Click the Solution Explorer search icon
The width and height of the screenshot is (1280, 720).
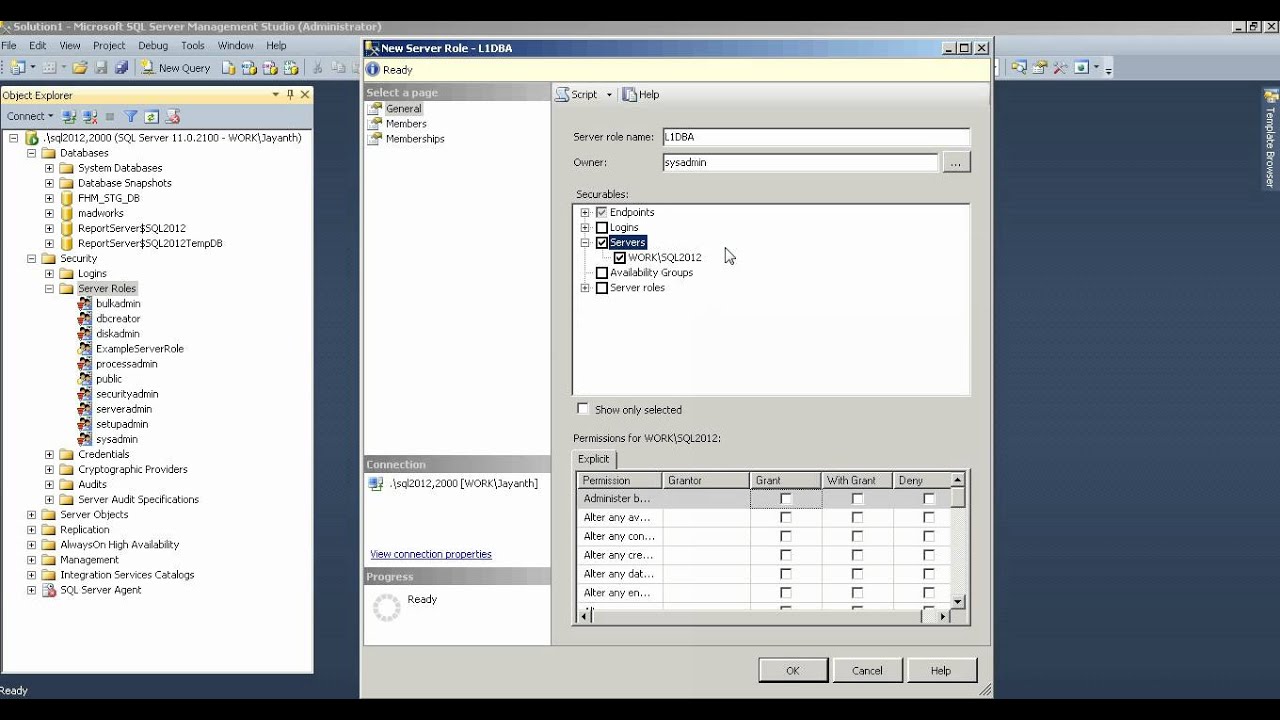point(1019,68)
